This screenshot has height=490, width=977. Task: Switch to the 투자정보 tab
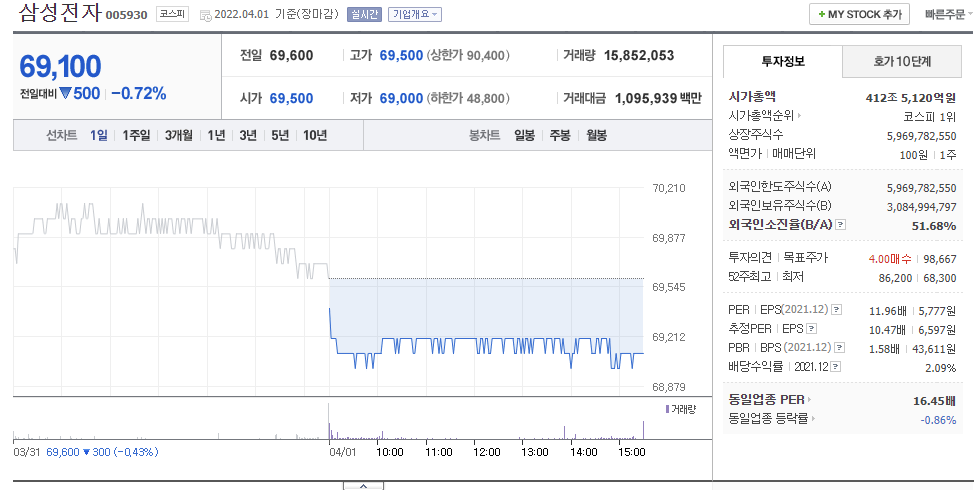tap(783, 61)
